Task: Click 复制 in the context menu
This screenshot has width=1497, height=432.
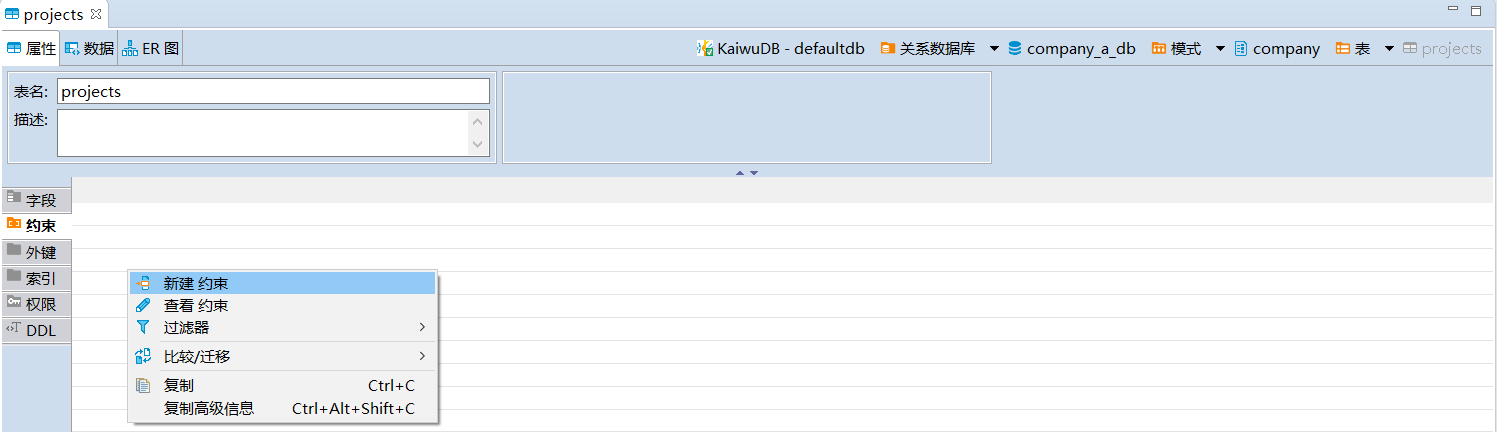Action: [x=179, y=386]
